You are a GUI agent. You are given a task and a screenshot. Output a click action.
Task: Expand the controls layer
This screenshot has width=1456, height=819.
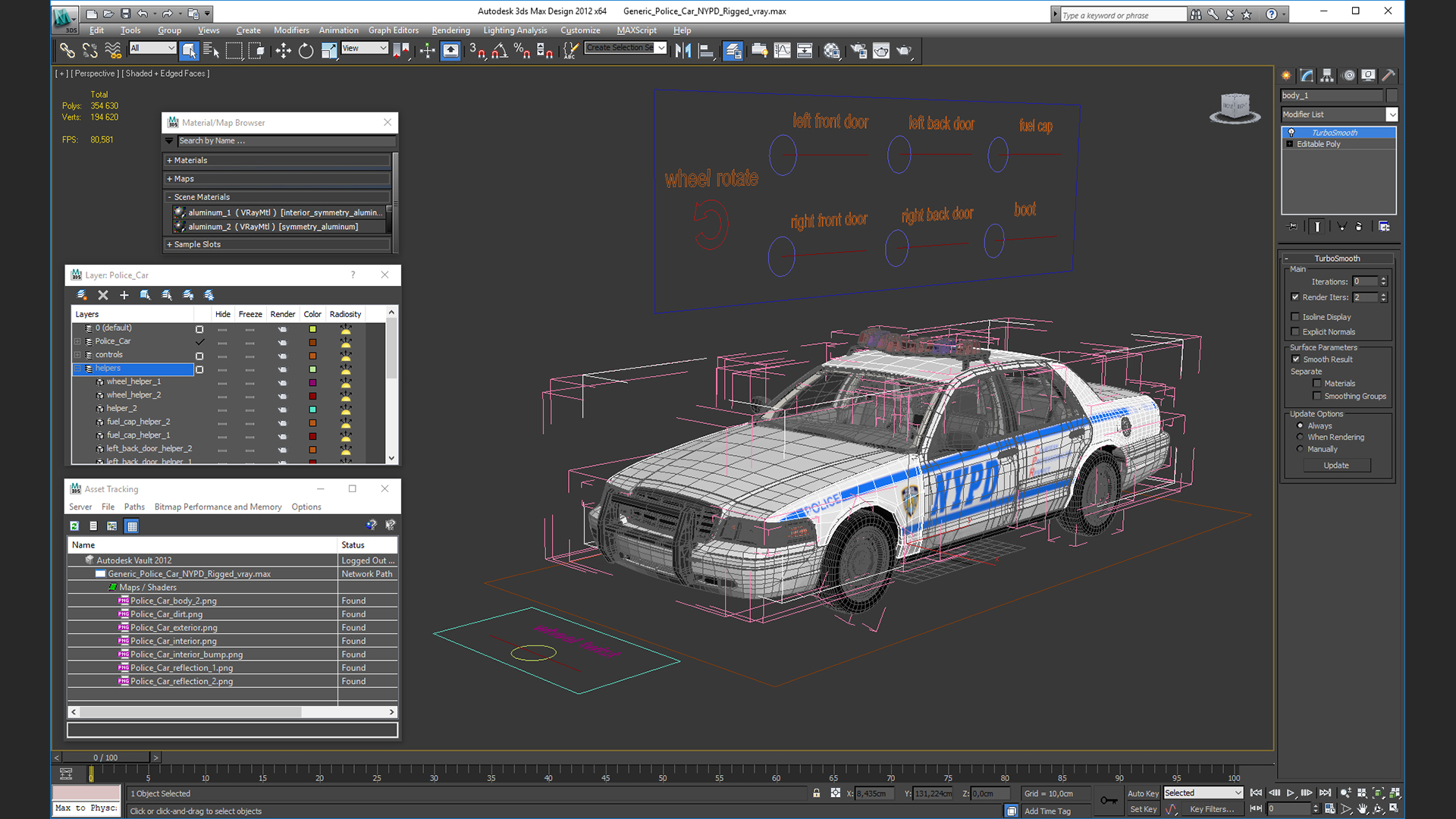(x=77, y=355)
